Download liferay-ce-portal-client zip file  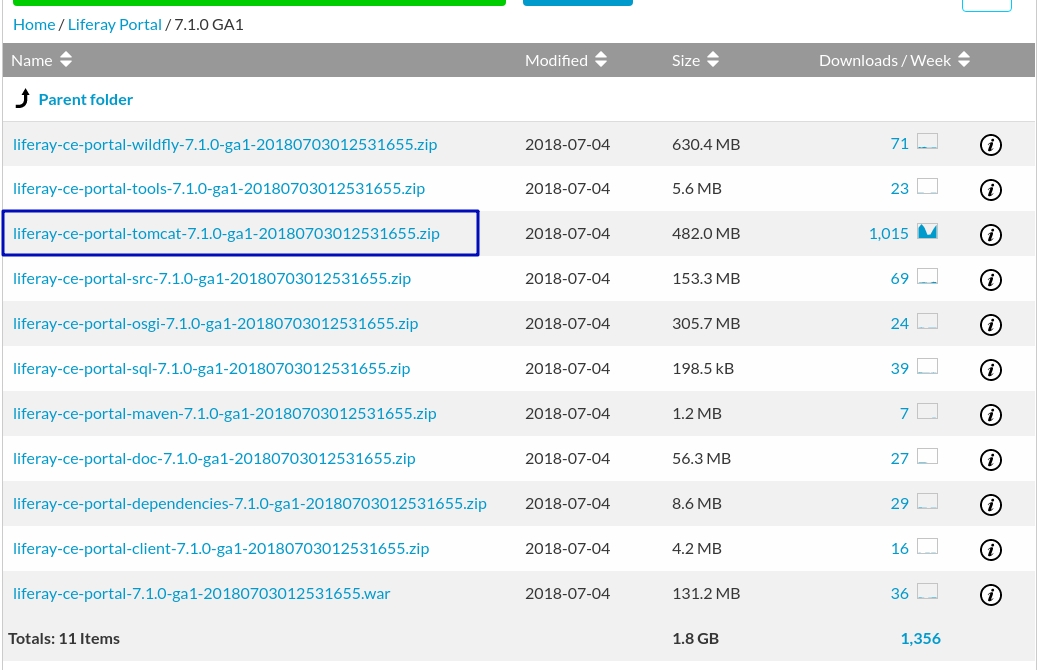pos(221,548)
